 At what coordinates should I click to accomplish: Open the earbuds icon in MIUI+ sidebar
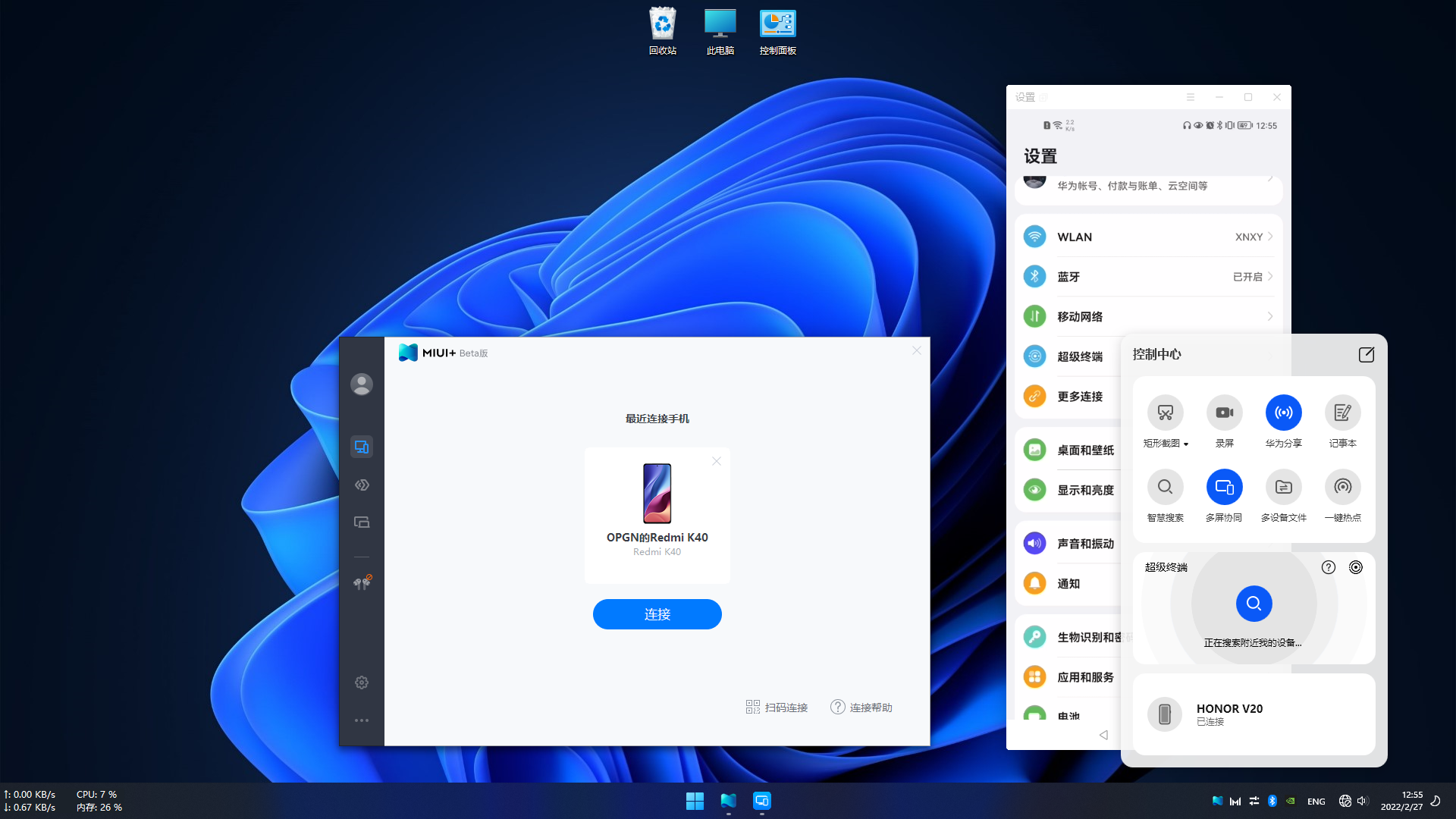362,582
